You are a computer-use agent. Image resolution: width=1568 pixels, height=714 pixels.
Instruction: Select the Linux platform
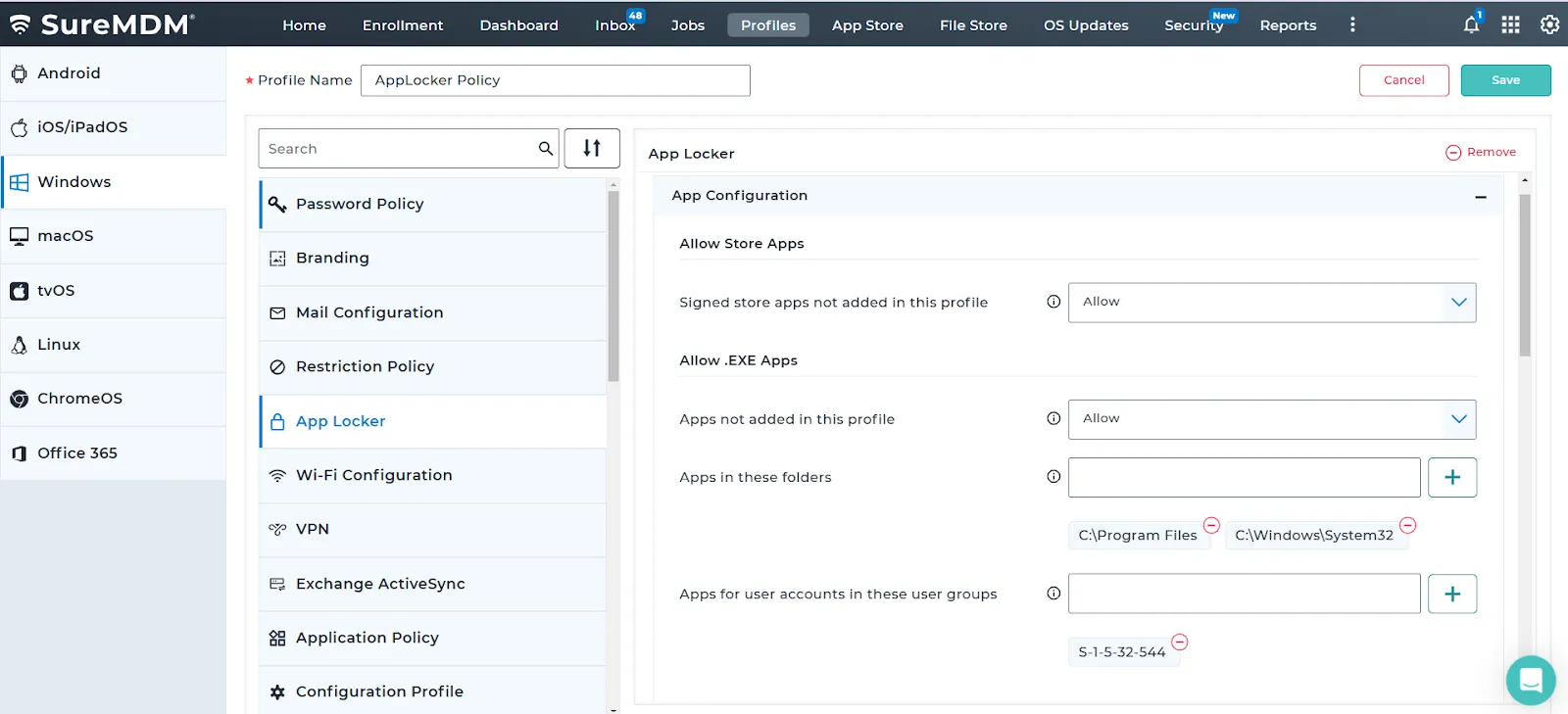(113, 345)
